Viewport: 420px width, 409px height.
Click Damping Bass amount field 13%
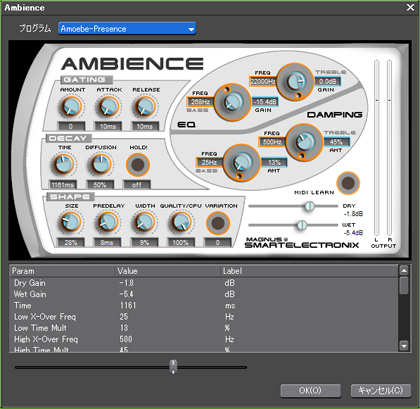(274, 162)
